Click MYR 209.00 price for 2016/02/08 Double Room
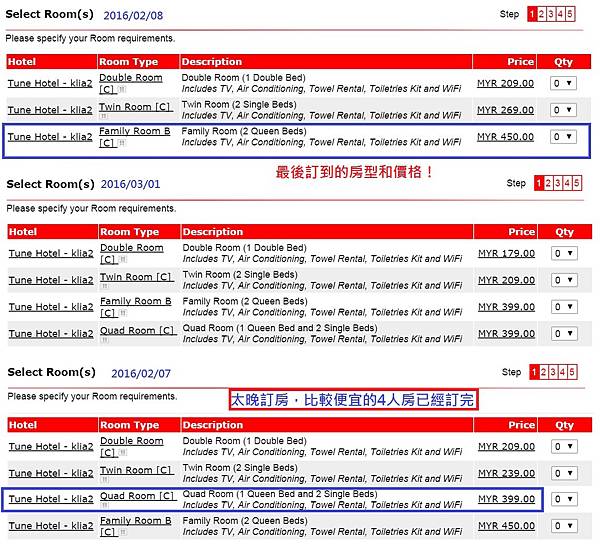The height and width of the screenshot is (547, 600). 505,83
